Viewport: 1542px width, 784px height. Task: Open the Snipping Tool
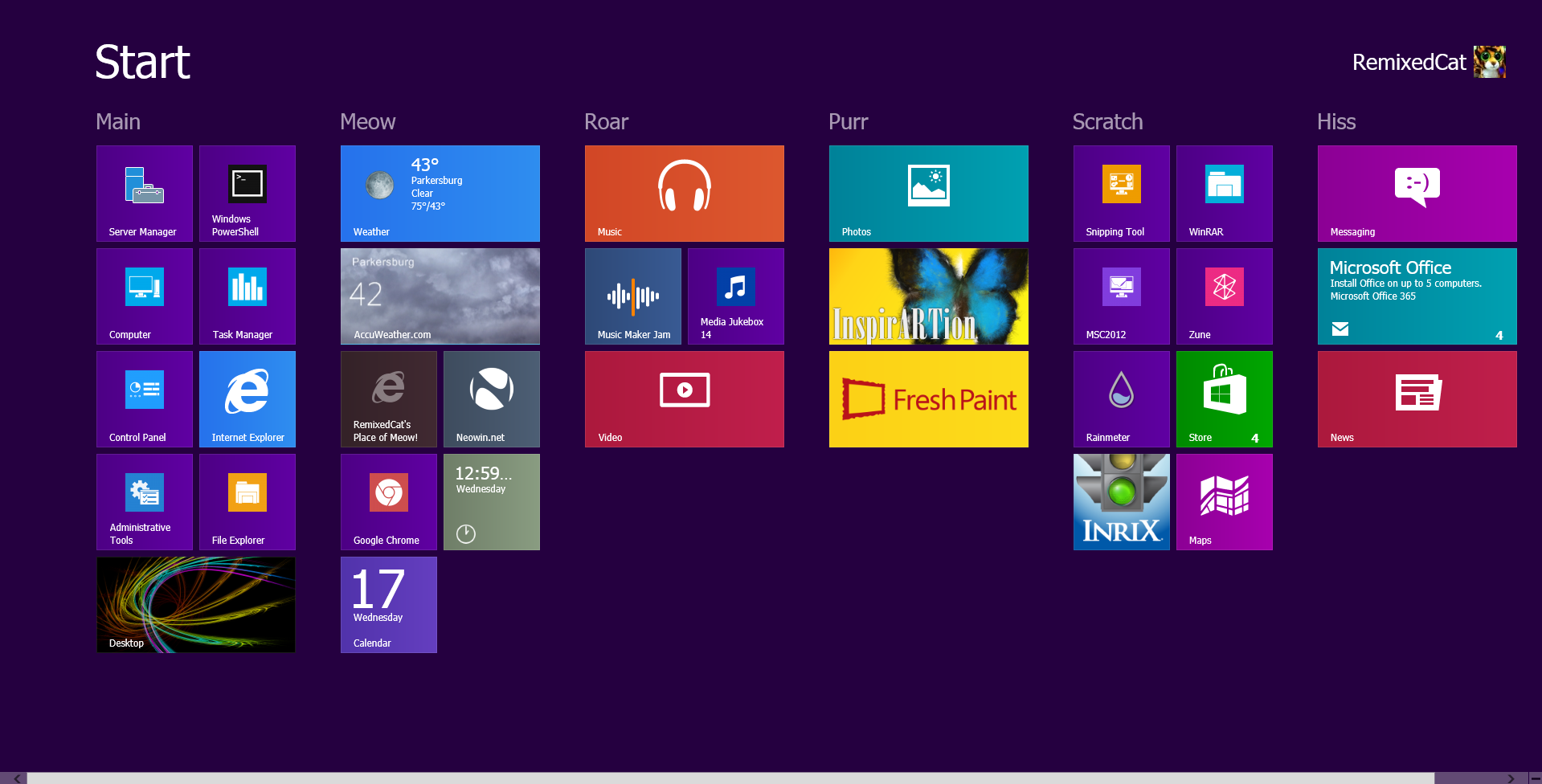(1121, 193)
